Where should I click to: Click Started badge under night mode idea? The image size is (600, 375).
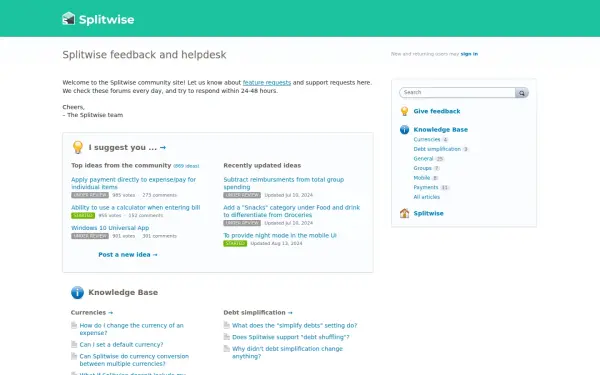pos(235,243)
